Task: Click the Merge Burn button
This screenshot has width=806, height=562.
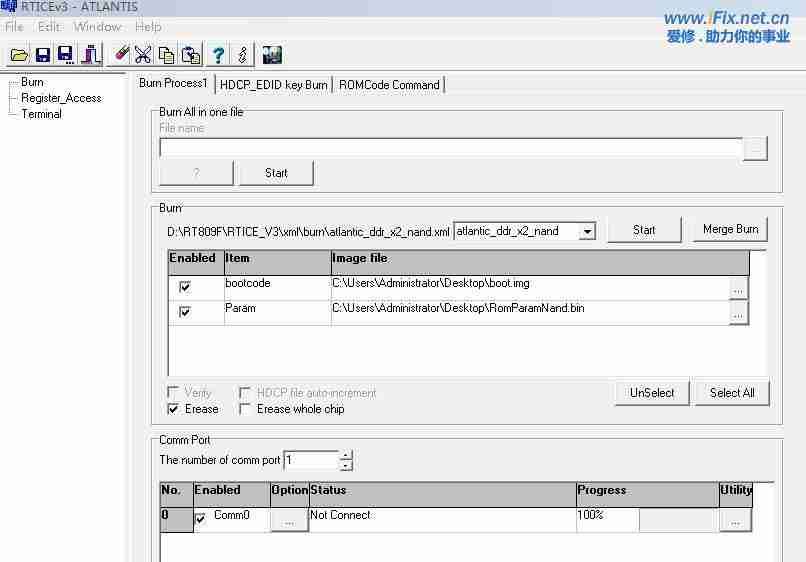Action: [730, 230]
